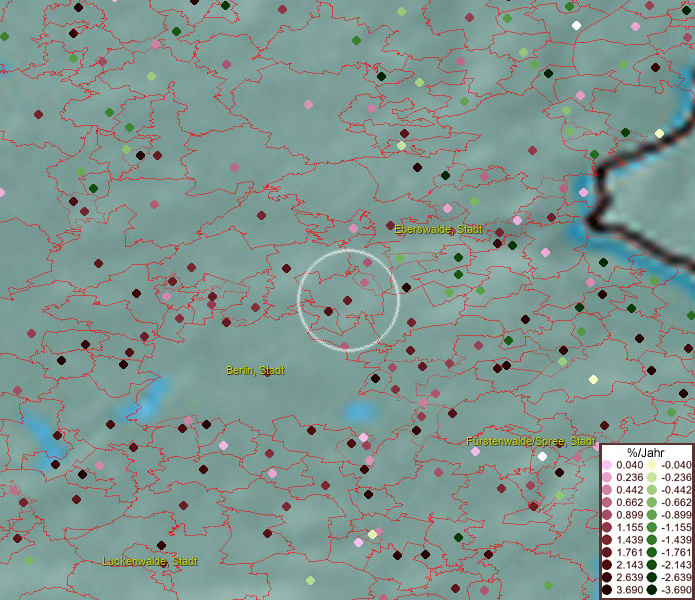695x600 pixels.
Task: Click the -1.761 legend value text
Action: click(675, 553)
